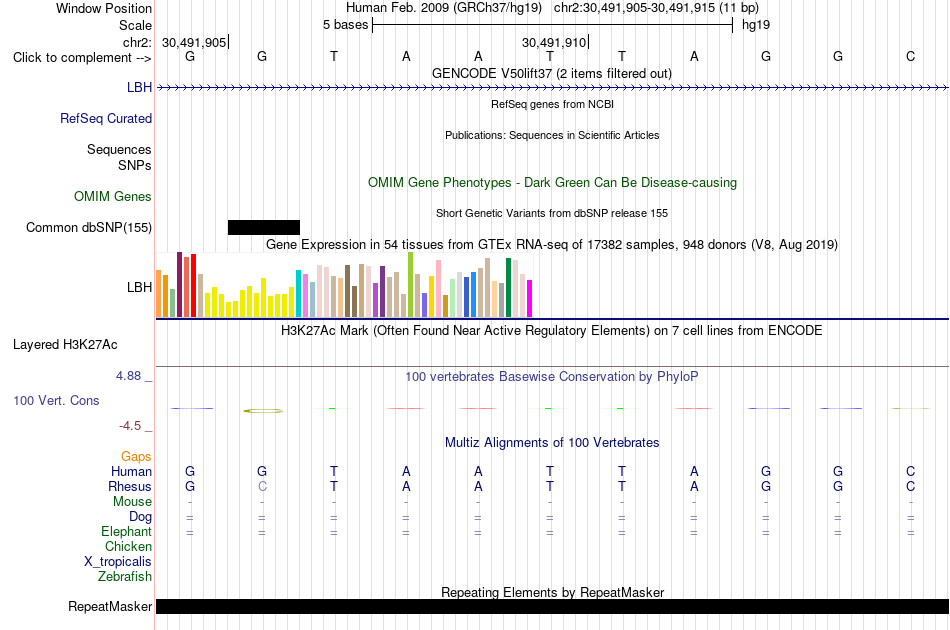Click the Scale label
950x630 pixels.
[135, 25]
